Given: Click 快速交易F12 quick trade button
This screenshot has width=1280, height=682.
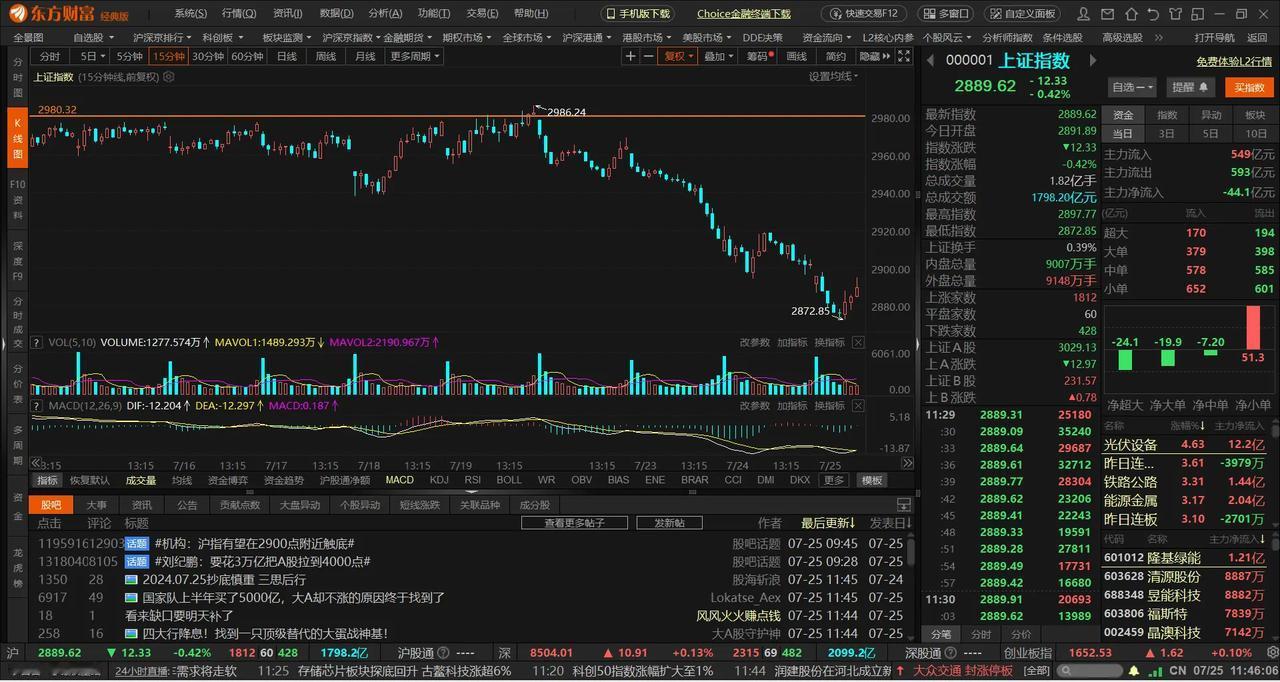Looking at the screenshot, I should 865,13.
